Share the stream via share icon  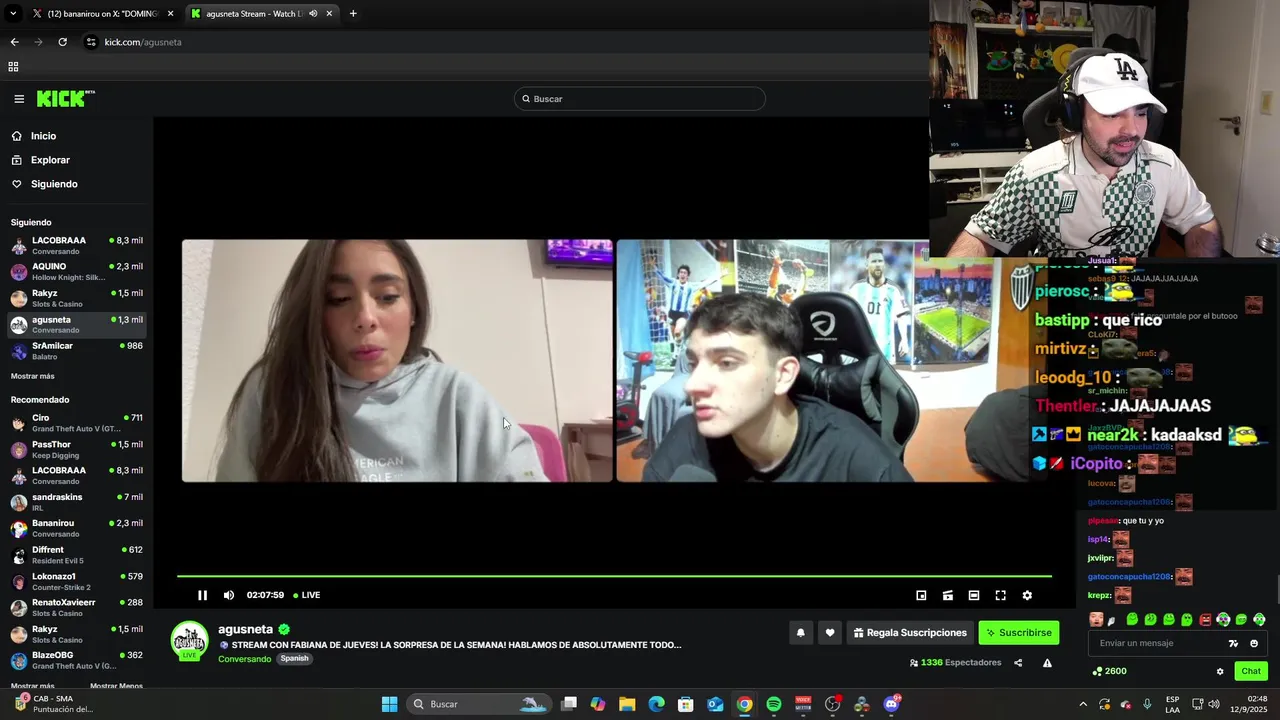tap(1018, 663)
